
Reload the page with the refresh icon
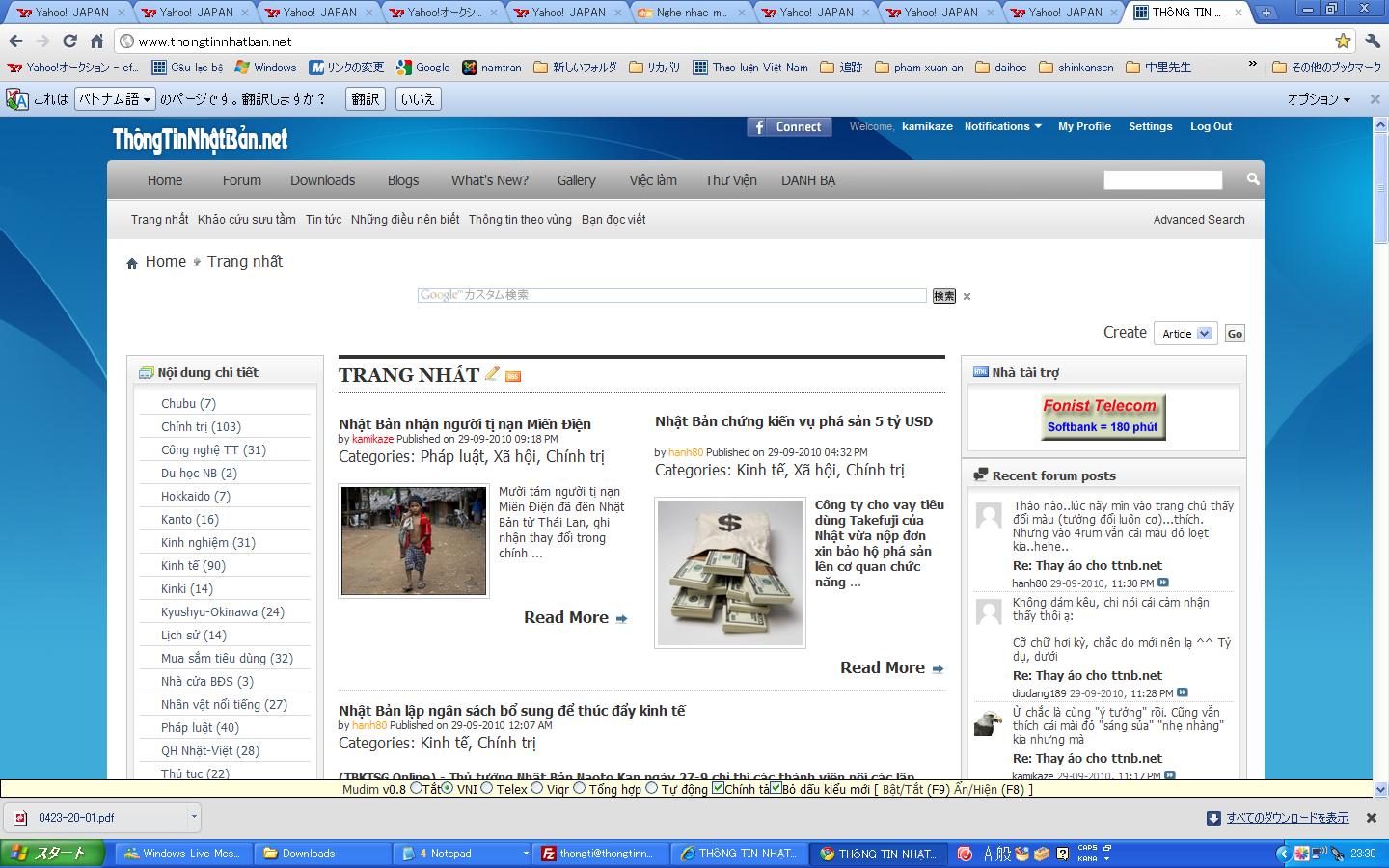[69, 41]
